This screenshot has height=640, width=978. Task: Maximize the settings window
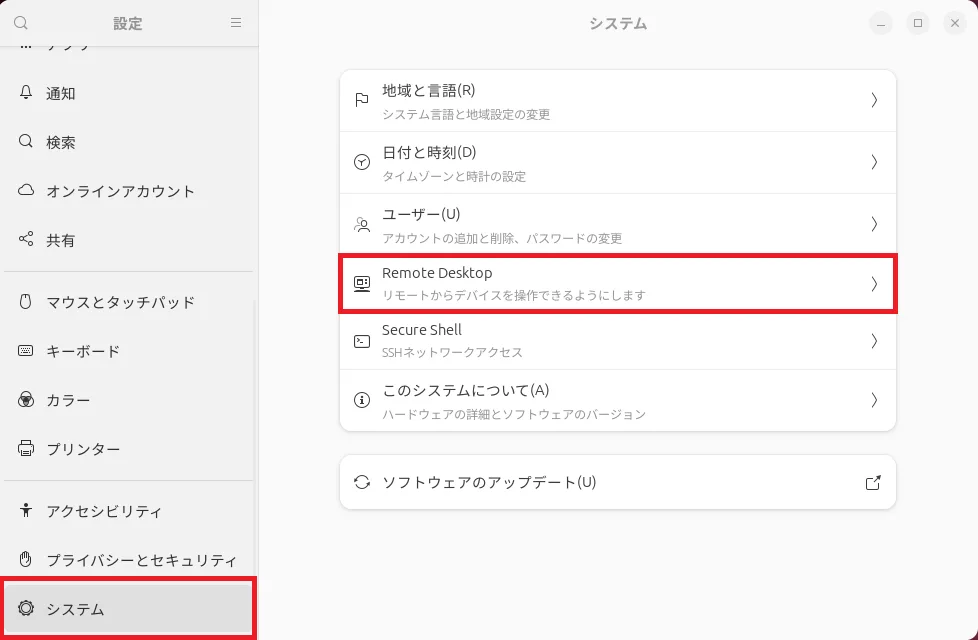tap(917, 23)
